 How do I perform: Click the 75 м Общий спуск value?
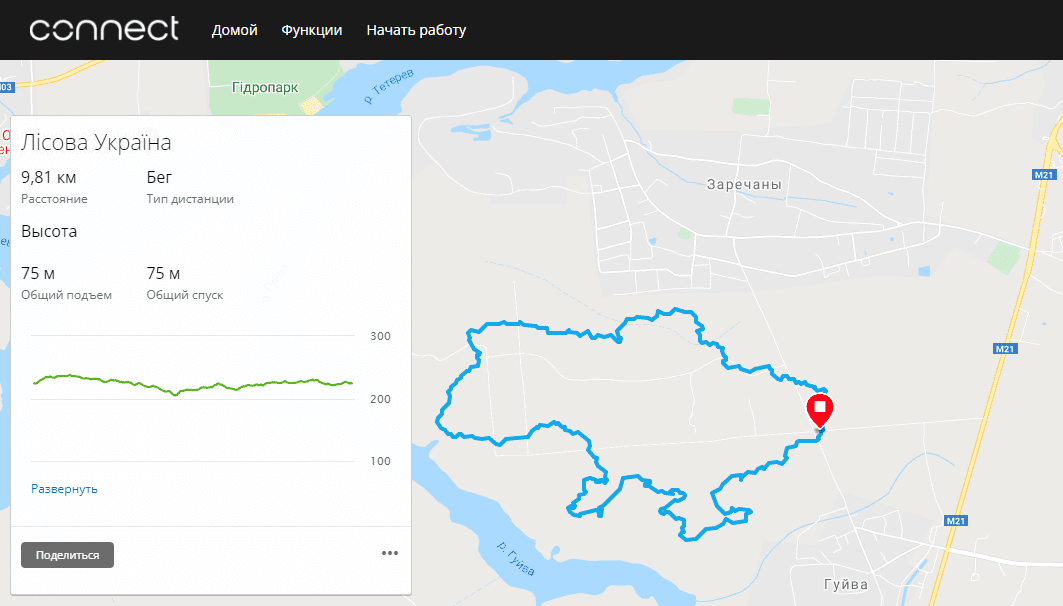click(x=163, y=273)
